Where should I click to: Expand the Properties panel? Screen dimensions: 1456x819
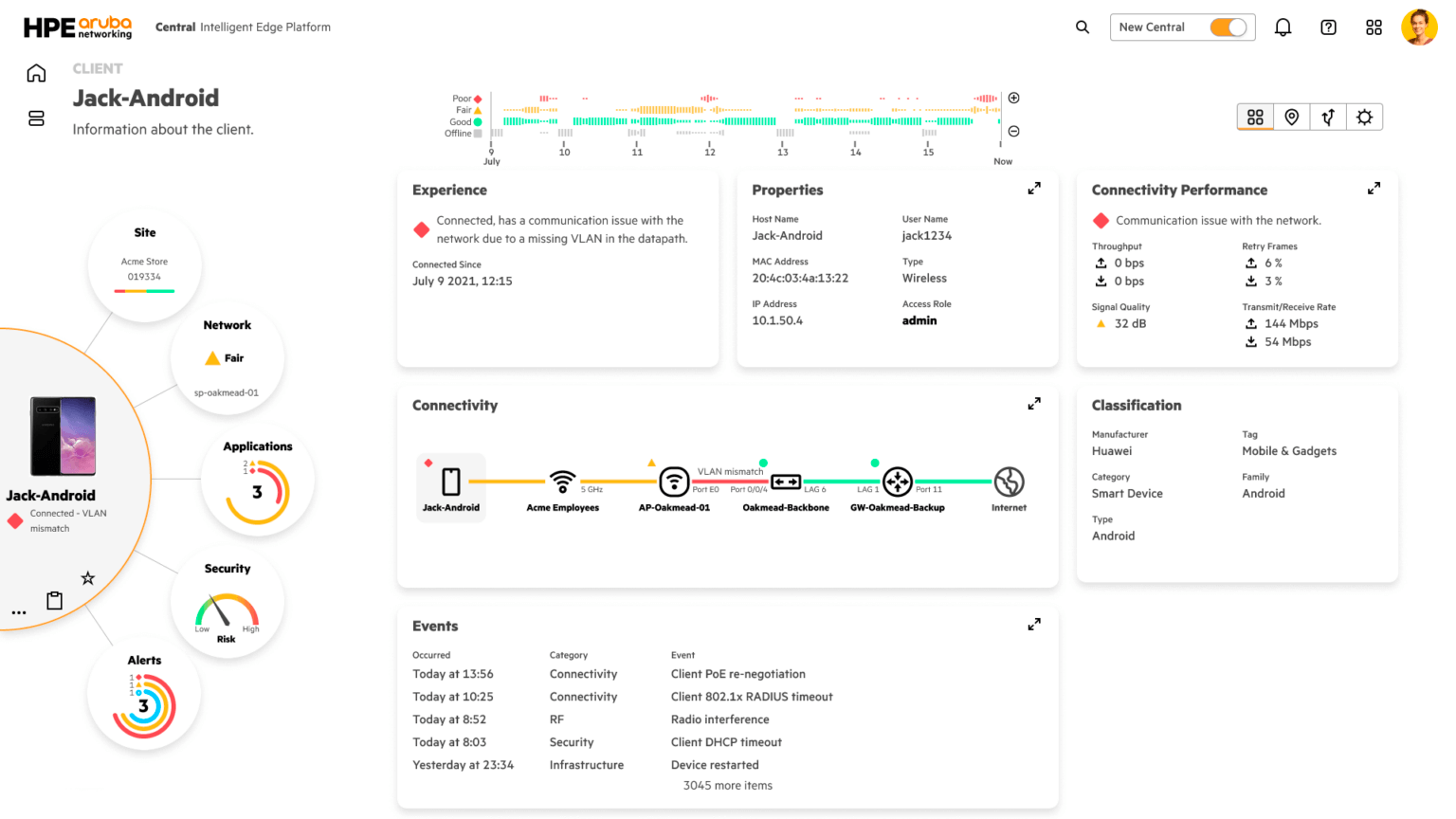pyautogui.click(x=1034, y=189)
